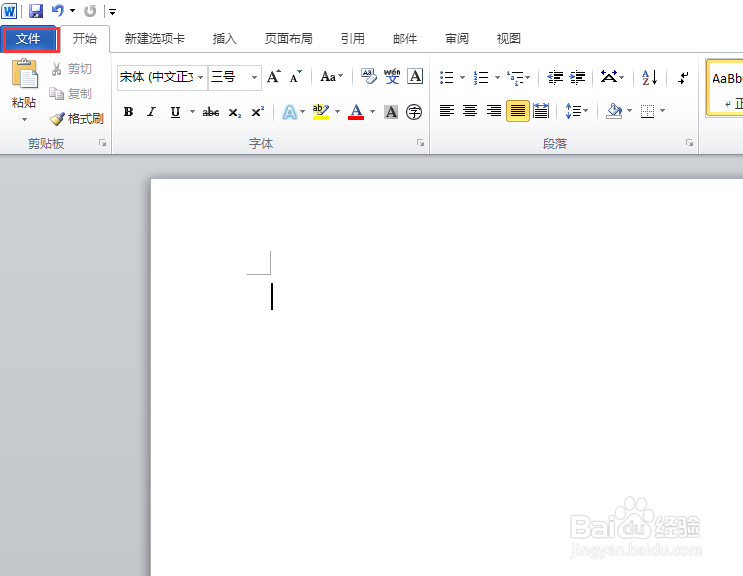Click the 复制 copy button

coord(71,94)
